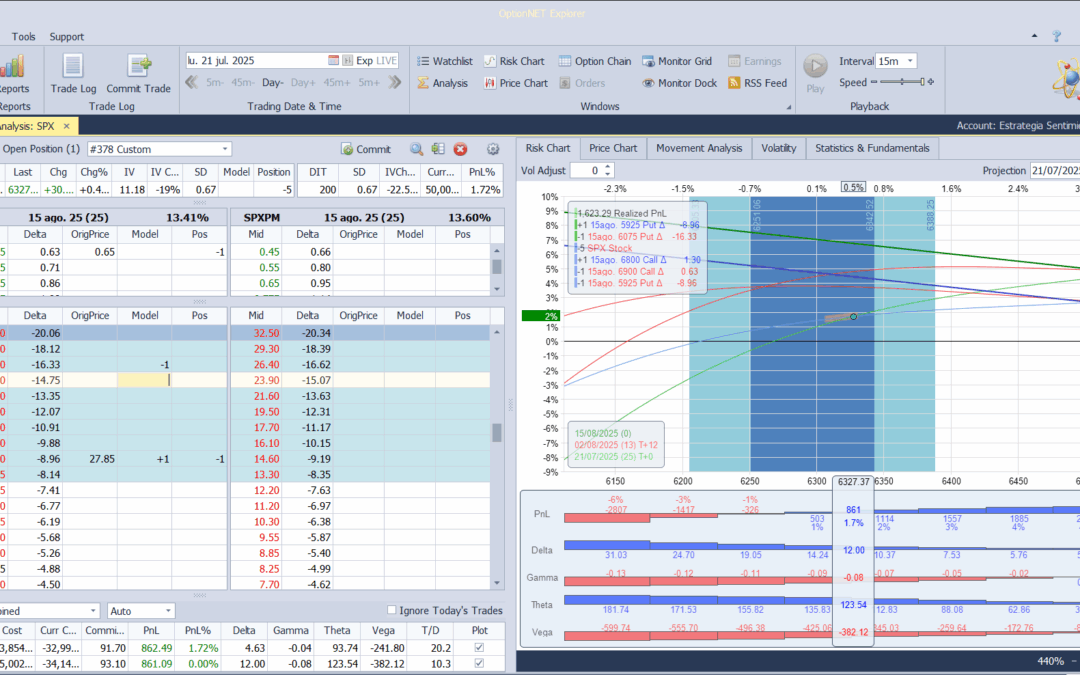Toggle Plot checkbox for the 861.09 PnL row

click(479, 663)
